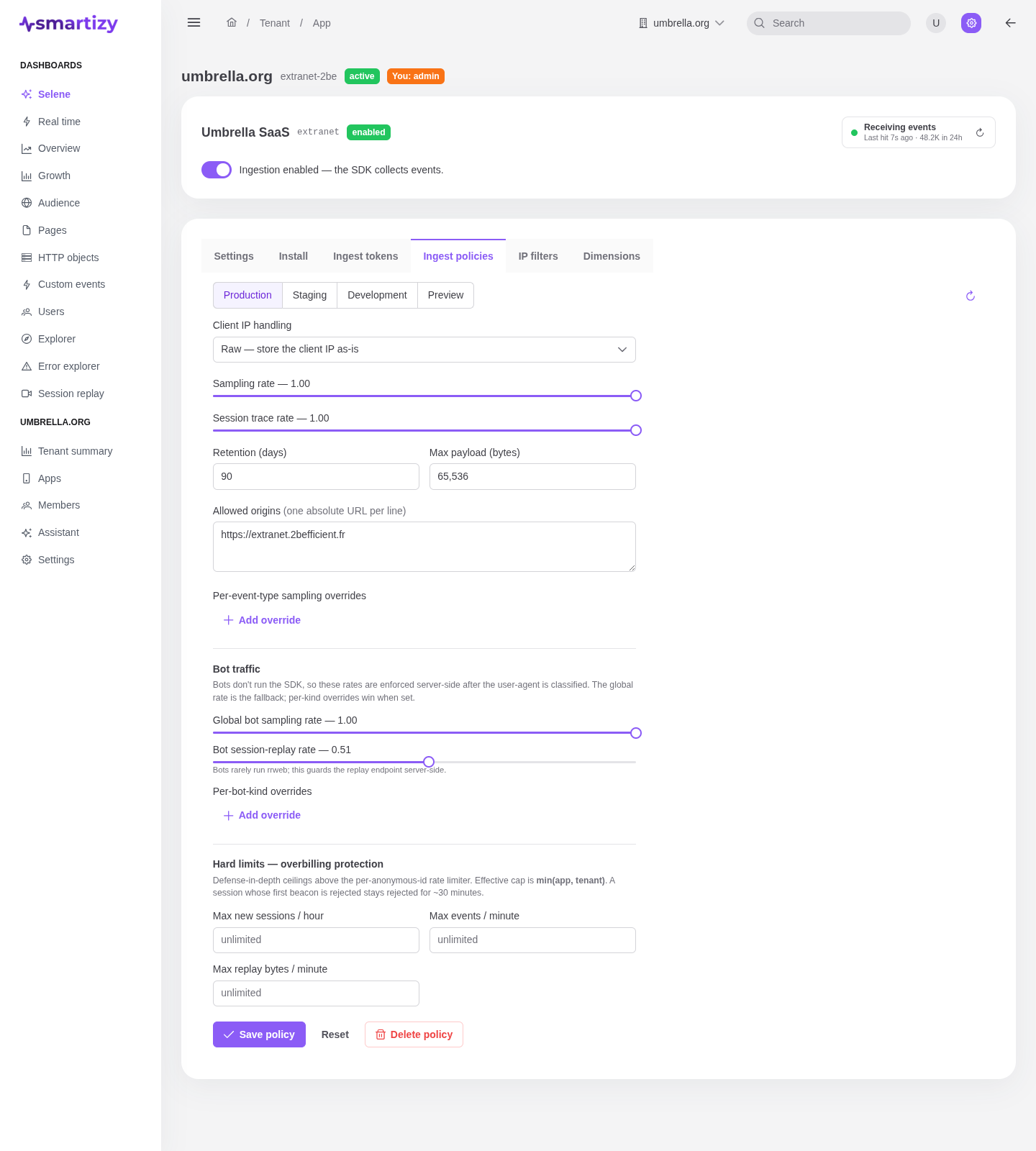Refresh the Receiving events status
The image size is (1036, 1151).
980,132
